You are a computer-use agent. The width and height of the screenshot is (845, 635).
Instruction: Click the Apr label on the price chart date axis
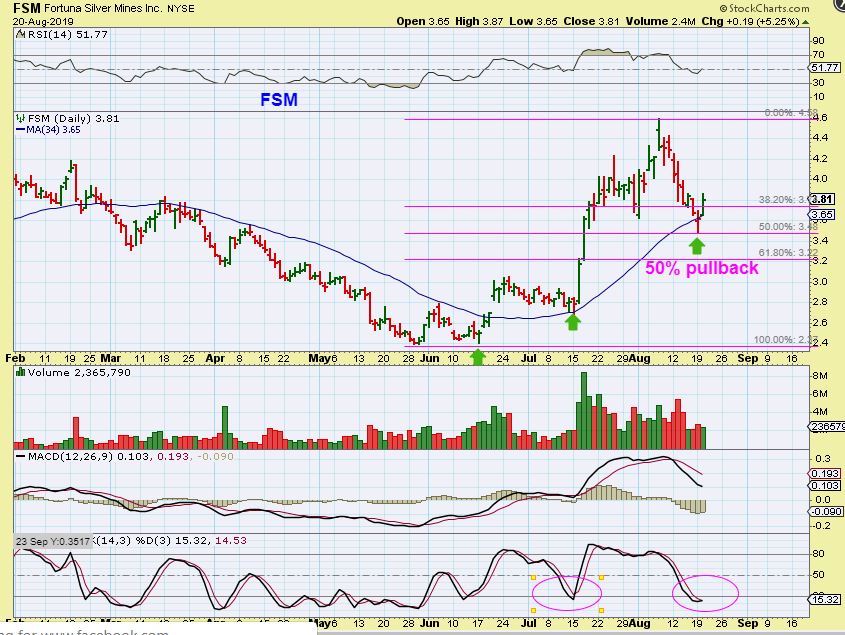pyautogui.click(x=215, y=358)
